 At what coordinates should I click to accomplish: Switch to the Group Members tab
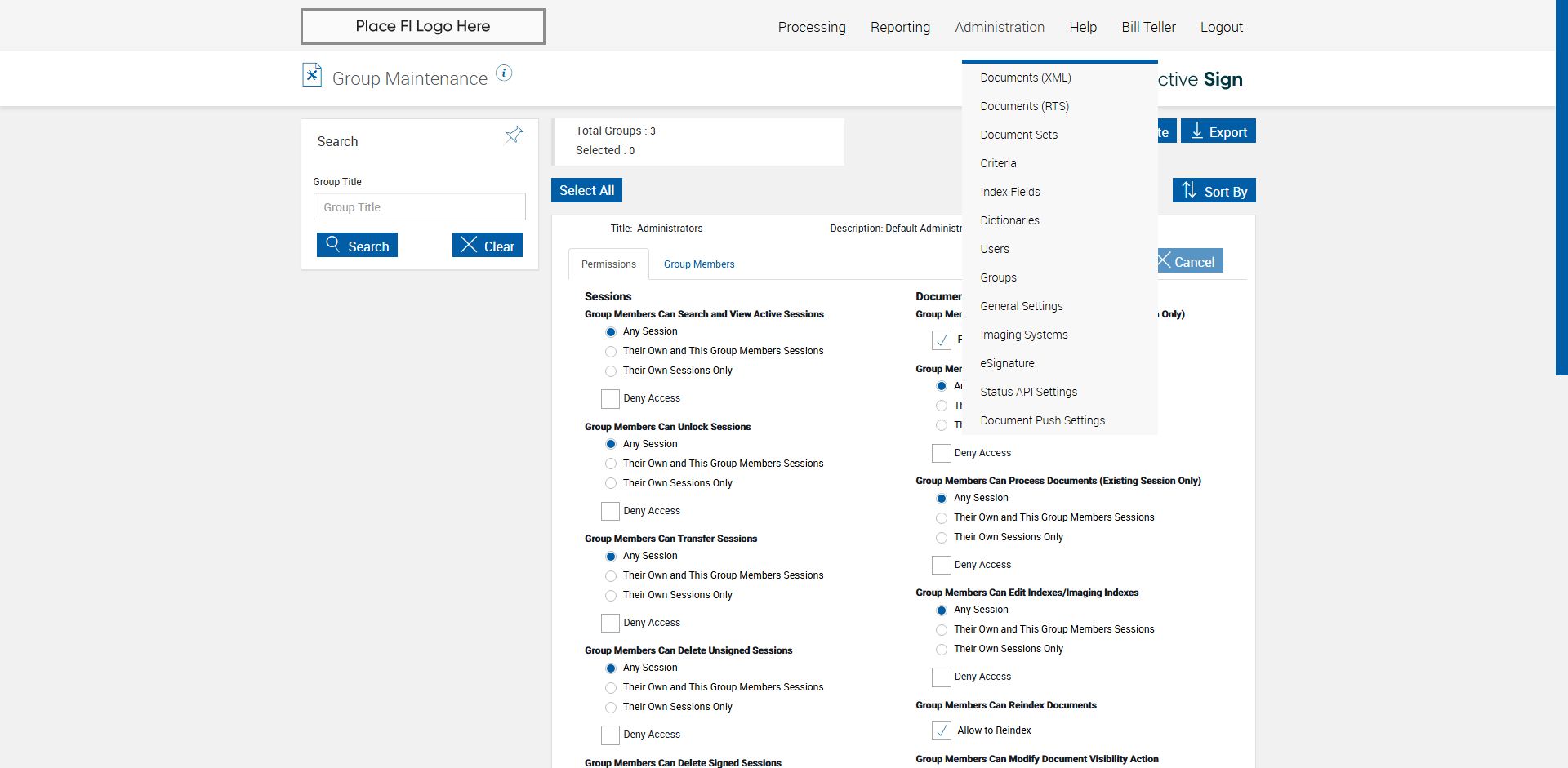699,264
